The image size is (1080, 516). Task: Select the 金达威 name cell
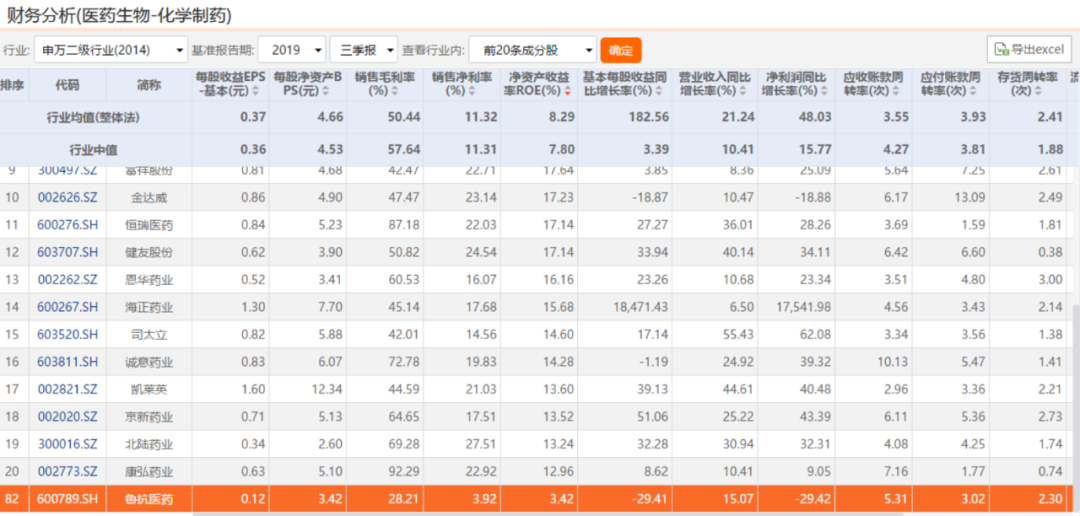[149, 198]
